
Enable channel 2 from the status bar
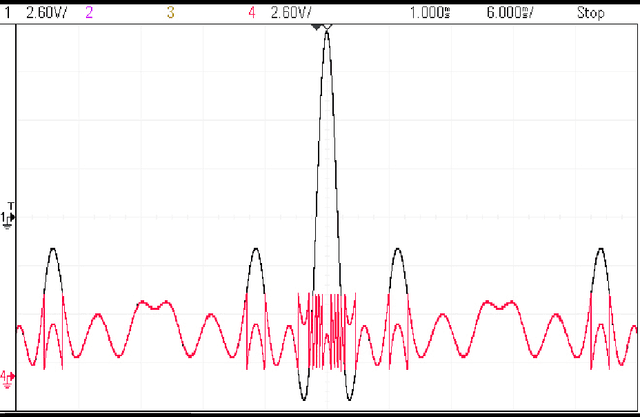pyautogui.click(x=90, y=12)
